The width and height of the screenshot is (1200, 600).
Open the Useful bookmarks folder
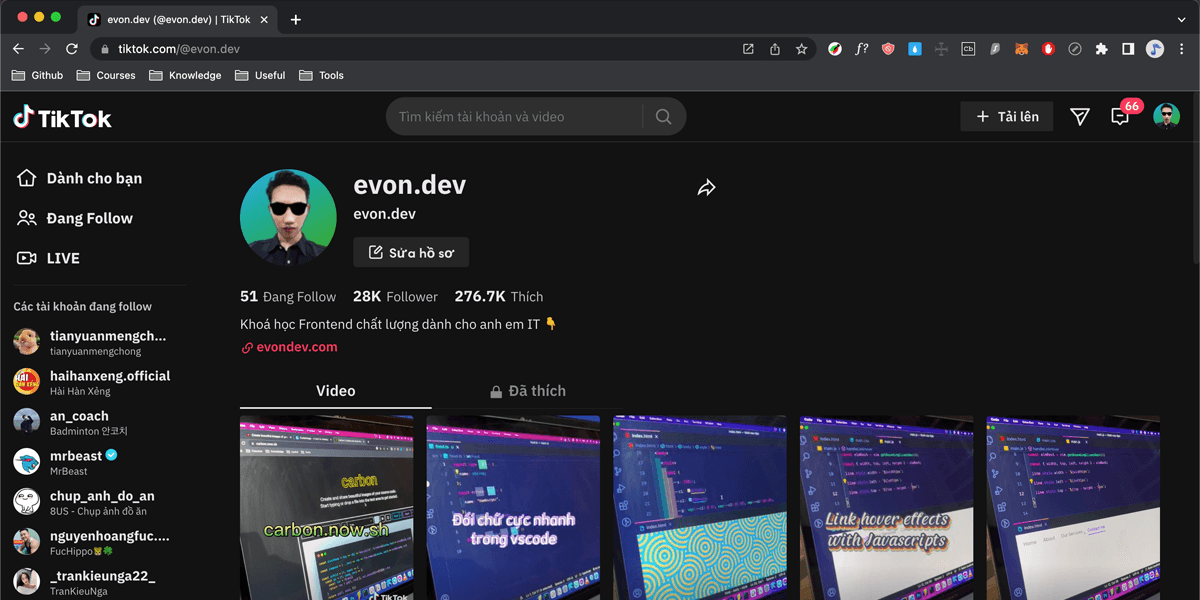click(x=260, y=75)
